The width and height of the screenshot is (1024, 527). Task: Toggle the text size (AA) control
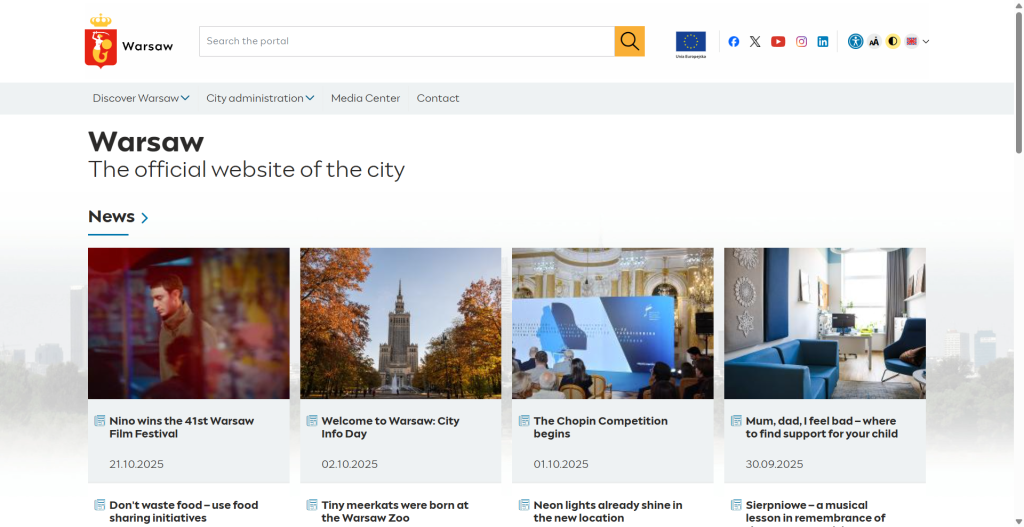(874, 41)
